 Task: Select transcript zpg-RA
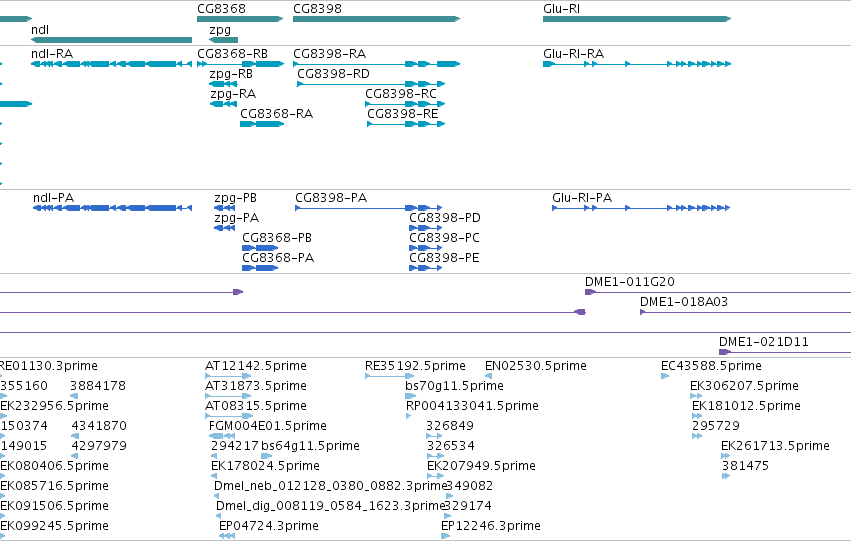click(x=233, y=94)
